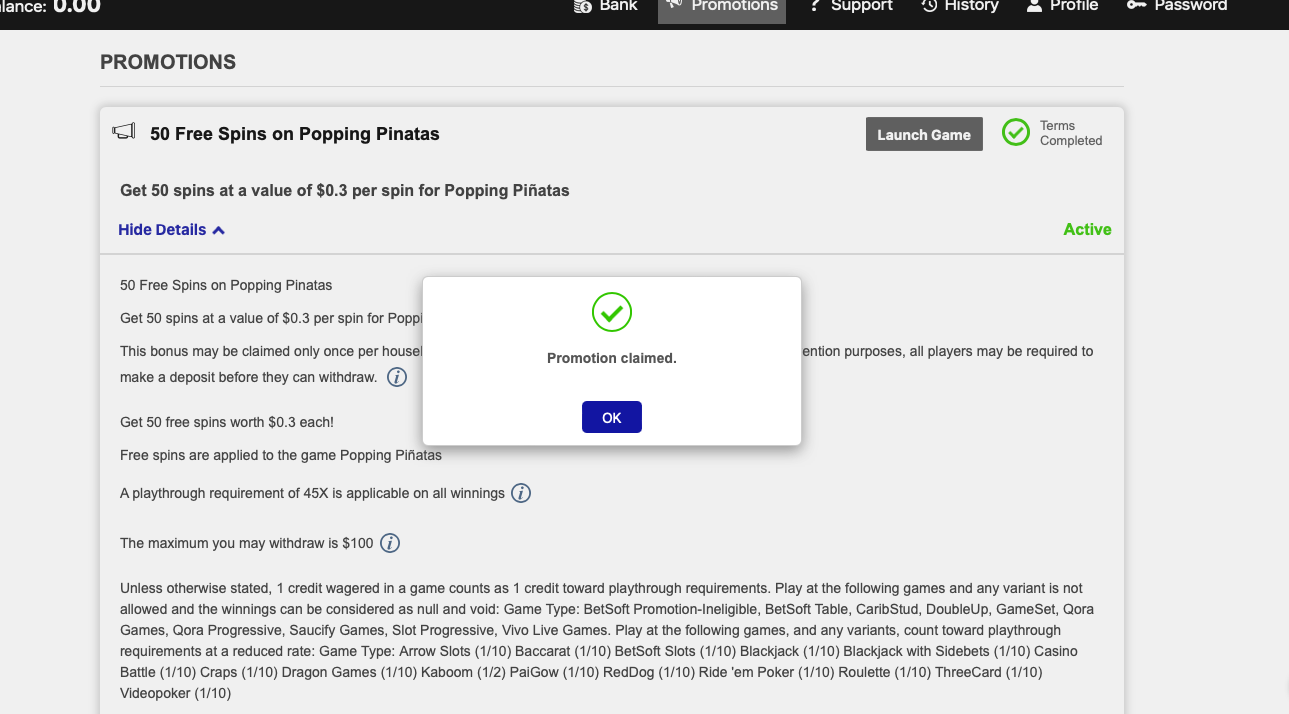Viewport: 1289px width, 714px height.
Task: Click the green Terms Completed checkmark
Action: tap(1016, 133)
